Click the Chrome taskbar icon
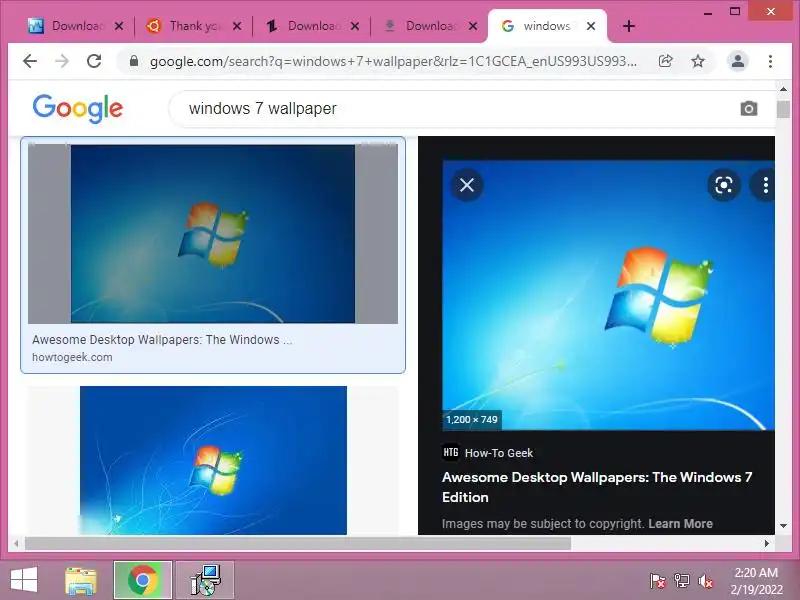This screenshot has width=800, height=600. (143, 580)
